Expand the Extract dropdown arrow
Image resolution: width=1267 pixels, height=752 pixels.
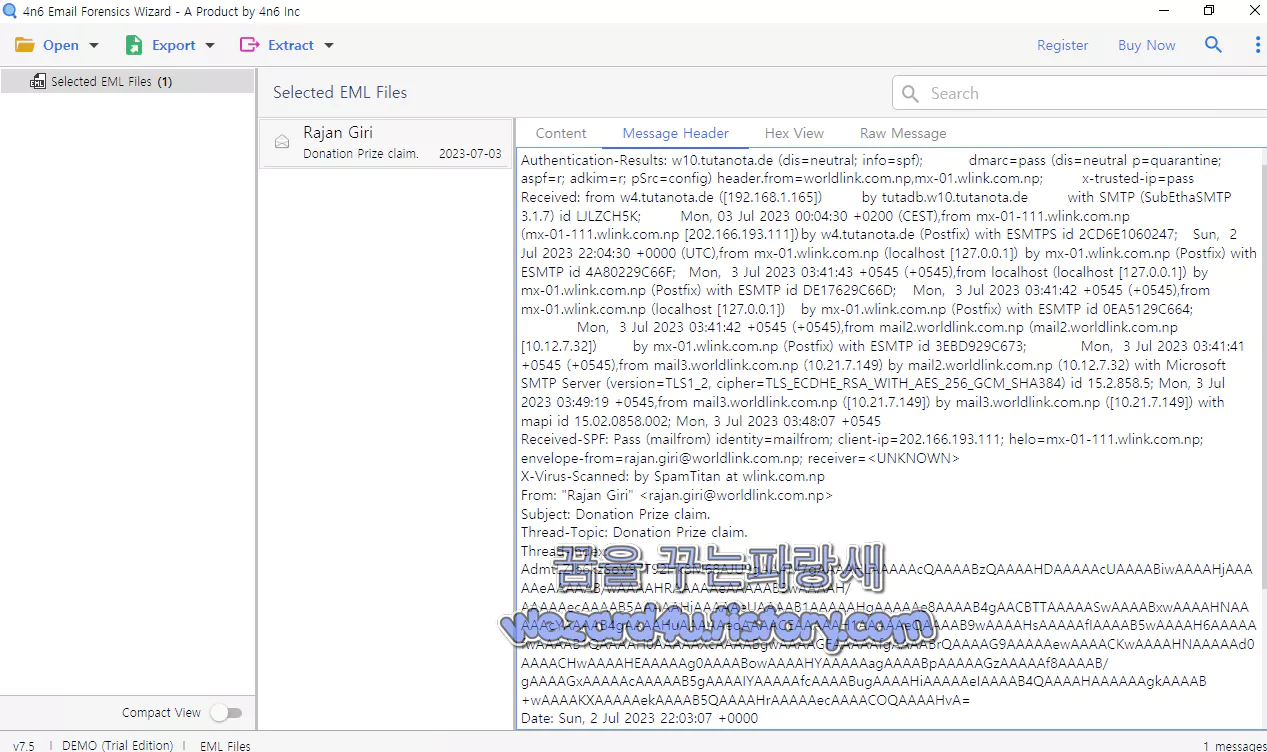click(329, 46)
